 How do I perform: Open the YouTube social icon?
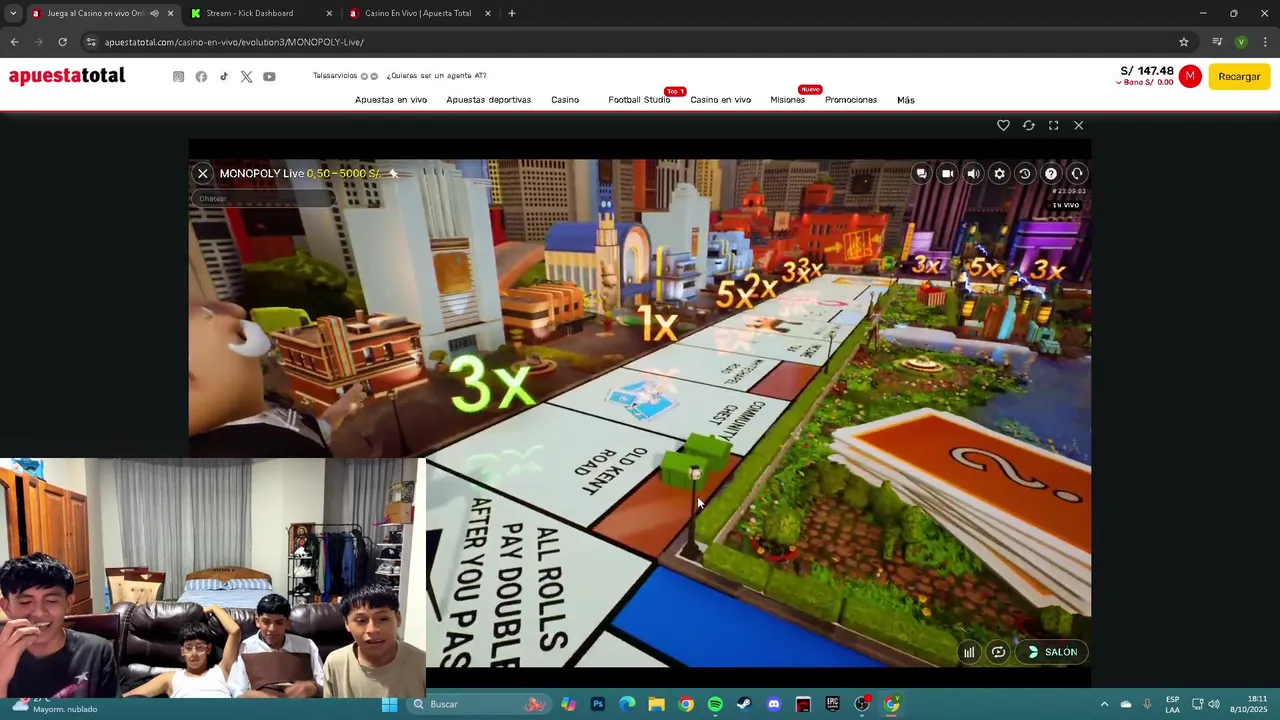point(269,77)
